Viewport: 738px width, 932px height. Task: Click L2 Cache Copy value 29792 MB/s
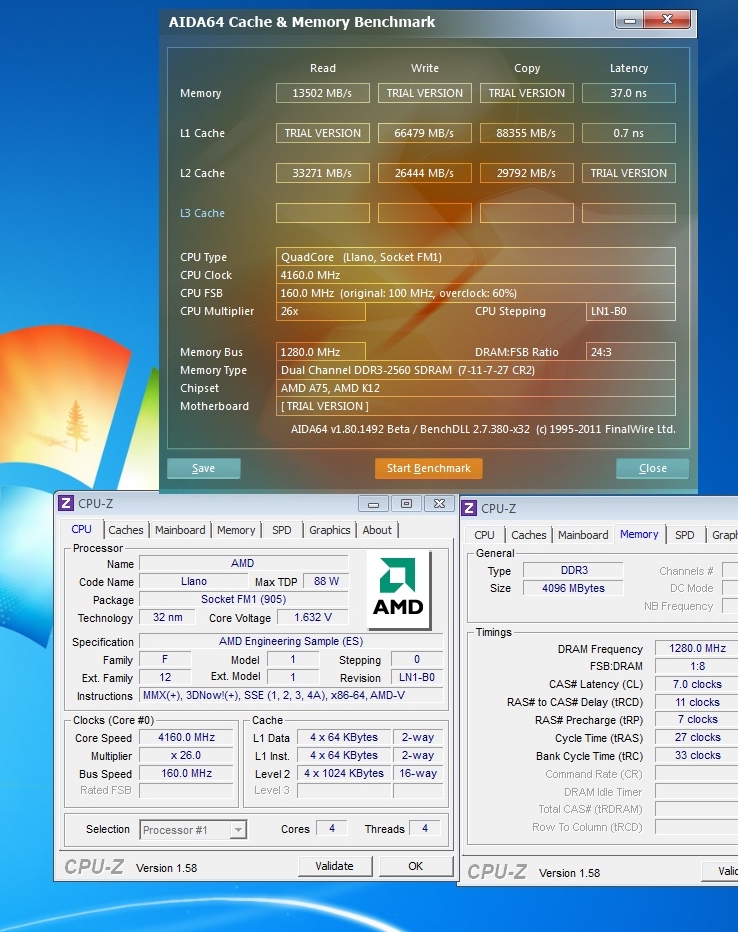tap(527, 173)
